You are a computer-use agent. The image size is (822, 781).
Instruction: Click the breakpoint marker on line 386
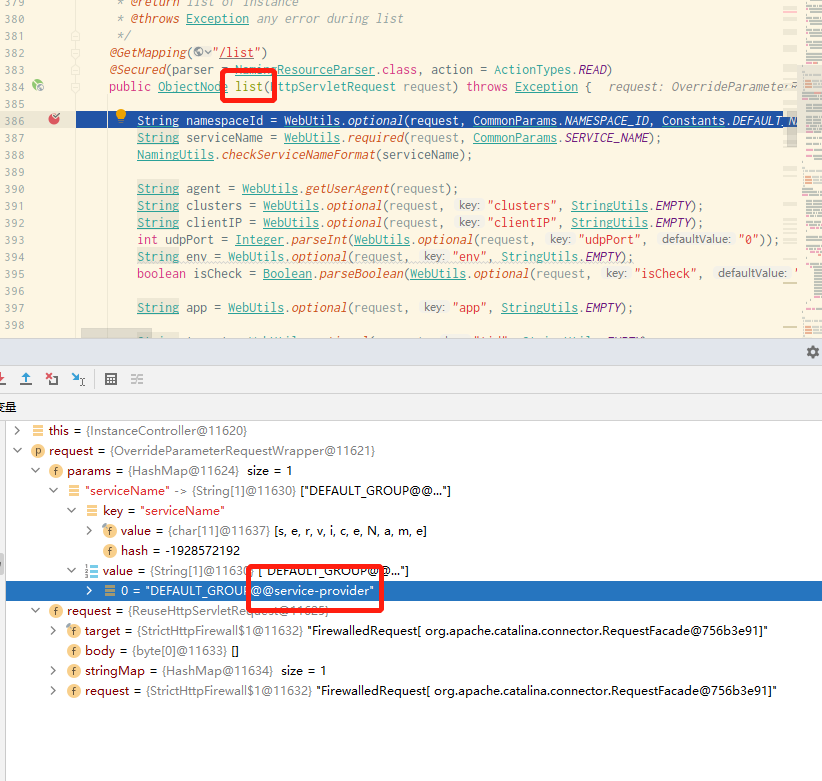click(x=54, y=119)
